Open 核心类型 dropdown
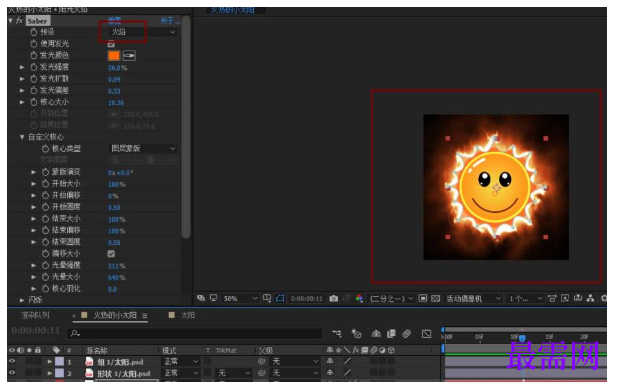618x387 pixels. pyautogui.click(x=142, y=149)
